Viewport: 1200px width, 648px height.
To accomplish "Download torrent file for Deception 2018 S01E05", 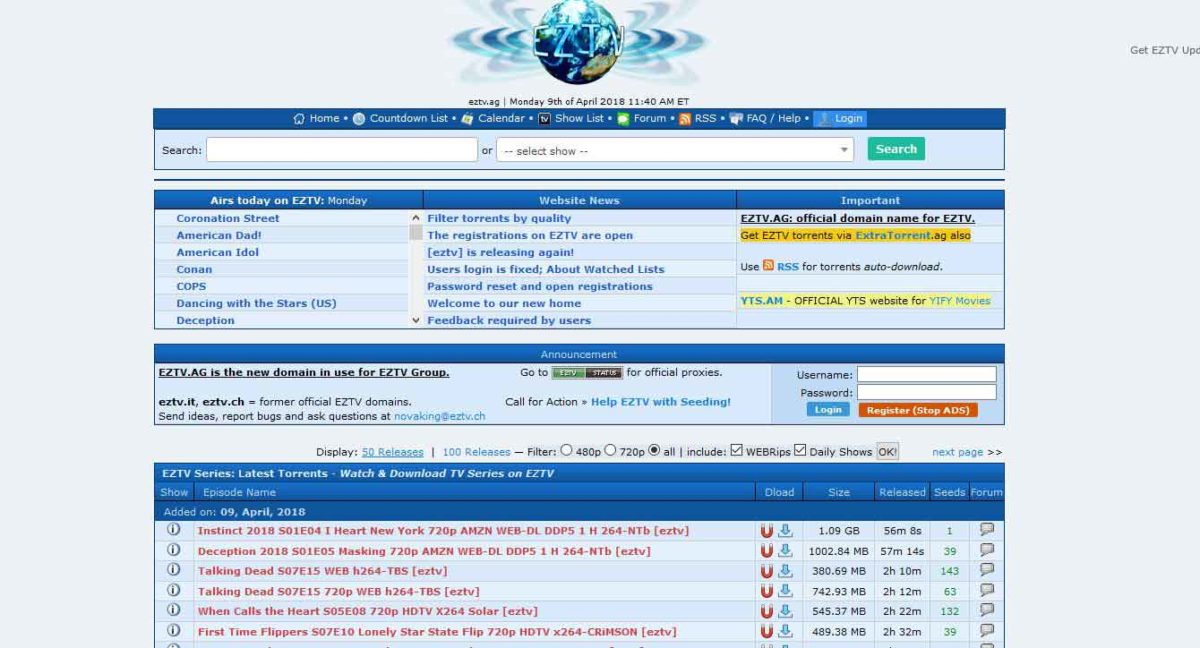I will click(x=786, y=551).
